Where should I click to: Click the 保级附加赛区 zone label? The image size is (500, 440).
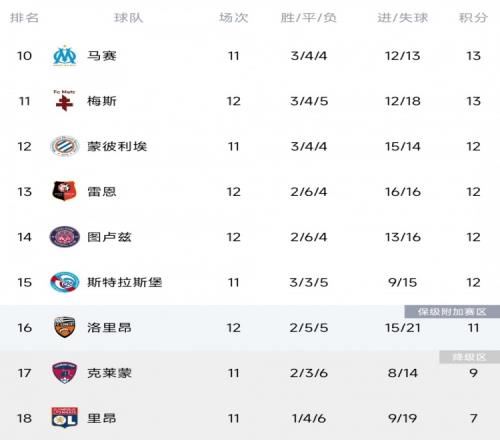(x=452, y=312)
